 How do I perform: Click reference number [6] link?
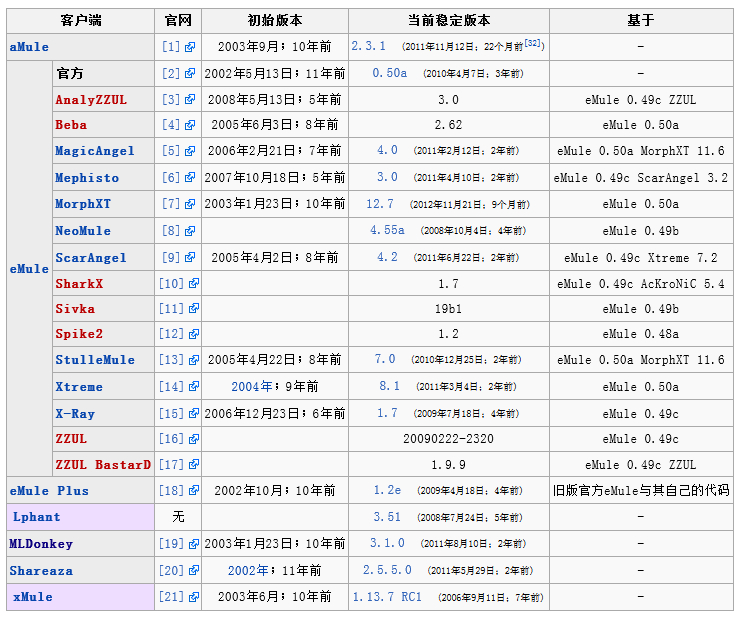(171, 178)
